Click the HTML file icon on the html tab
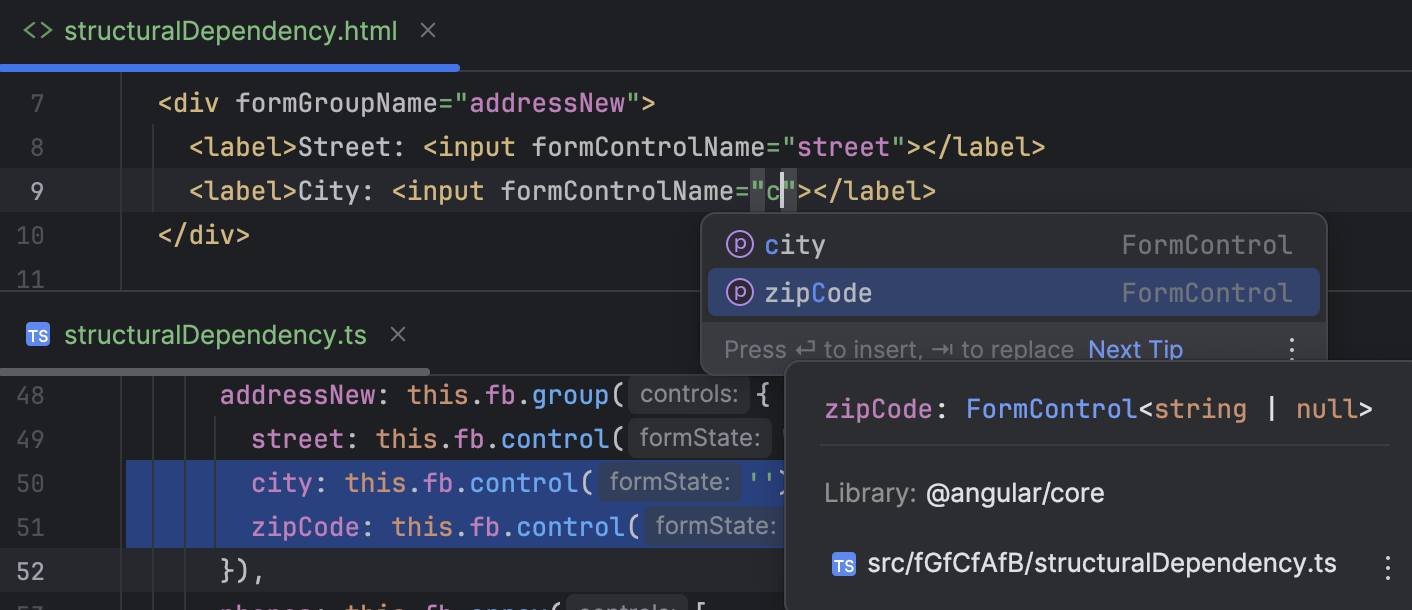 [x=37, y=31]
